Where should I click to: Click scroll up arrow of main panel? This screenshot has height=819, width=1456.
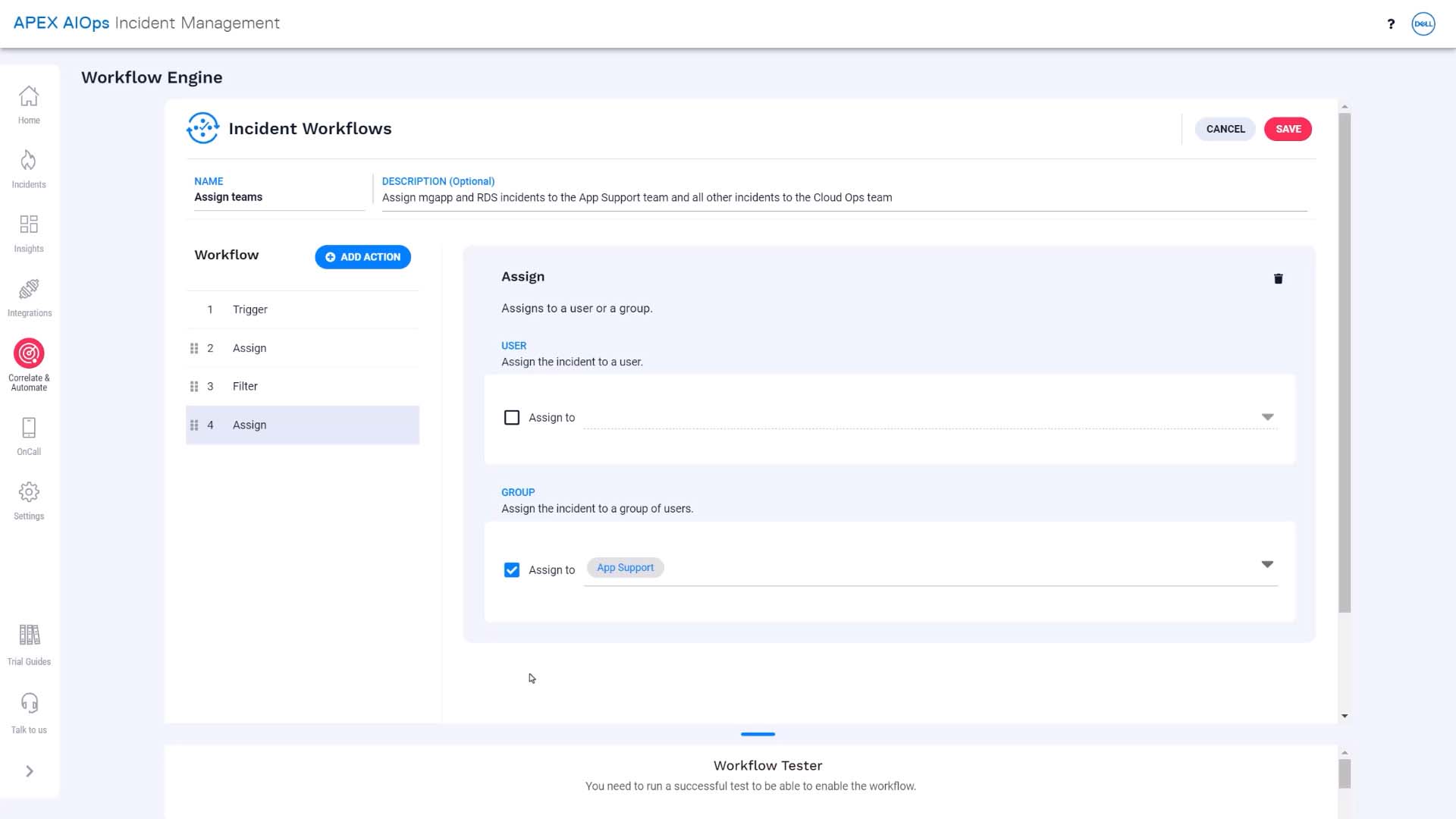tap(1345, 107)
